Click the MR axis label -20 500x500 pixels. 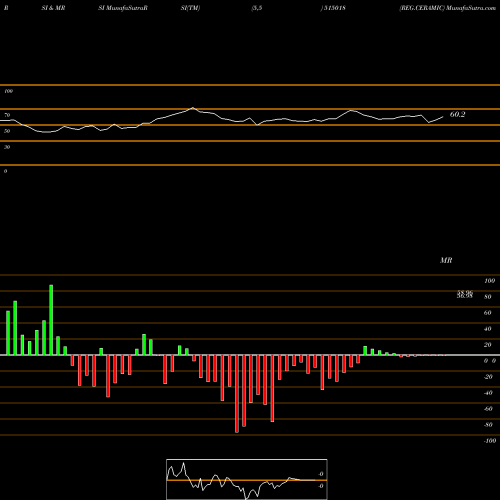488,377
